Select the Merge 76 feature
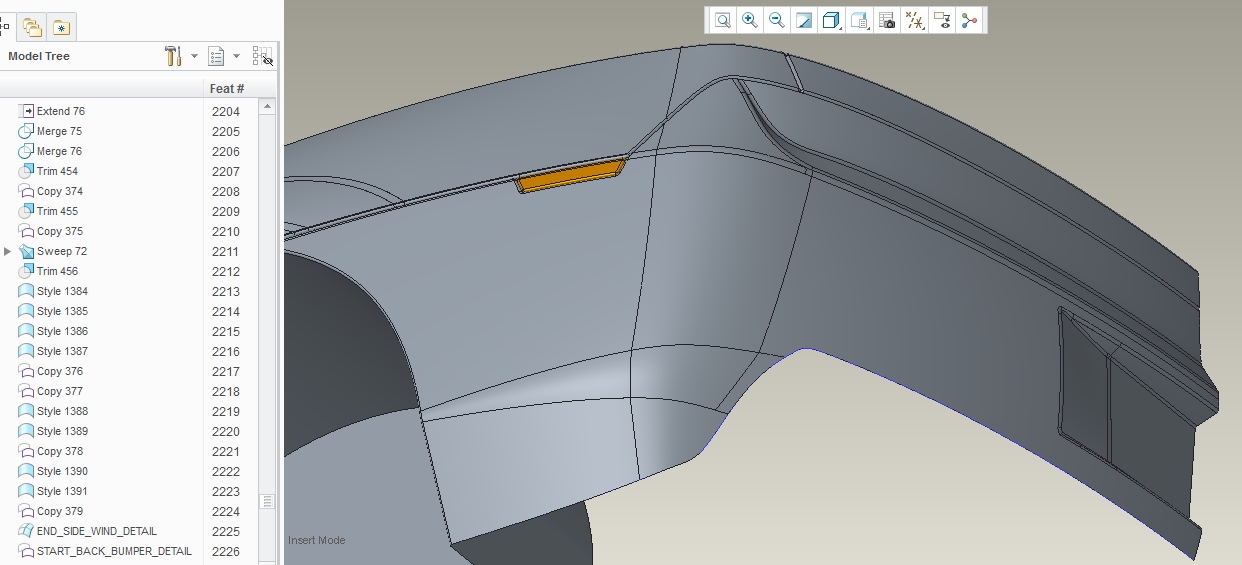 [x=60, y=151]
